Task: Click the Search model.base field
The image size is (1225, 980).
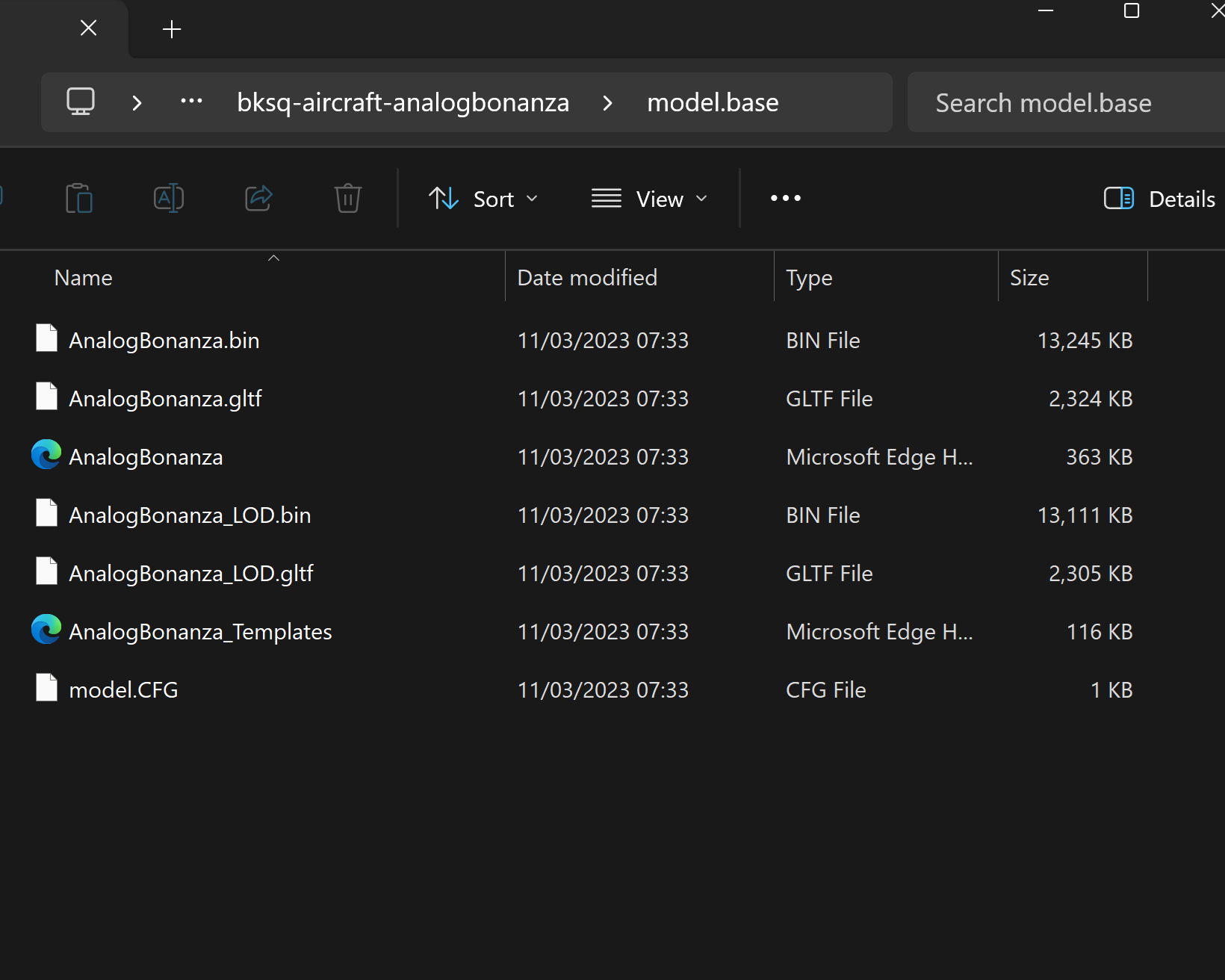Action: tap(1066, 102)
